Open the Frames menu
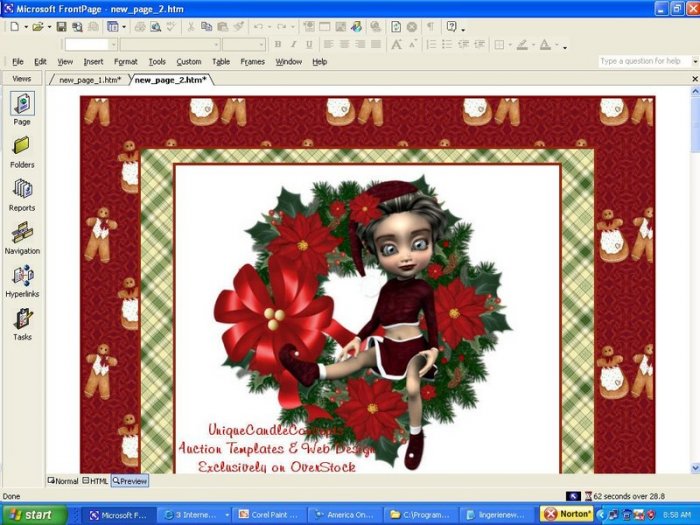This screenshot has width=700, height=525. [253, 62]
